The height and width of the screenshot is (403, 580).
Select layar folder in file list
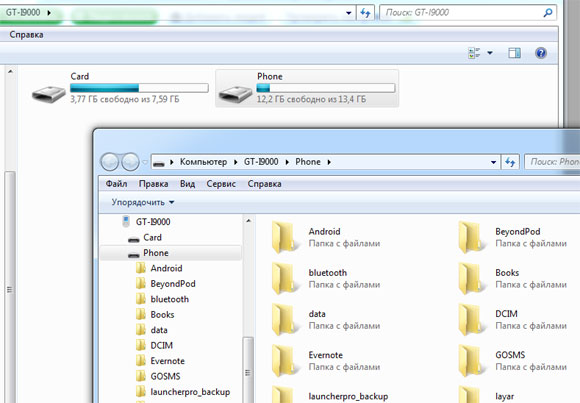click(486, 395)
